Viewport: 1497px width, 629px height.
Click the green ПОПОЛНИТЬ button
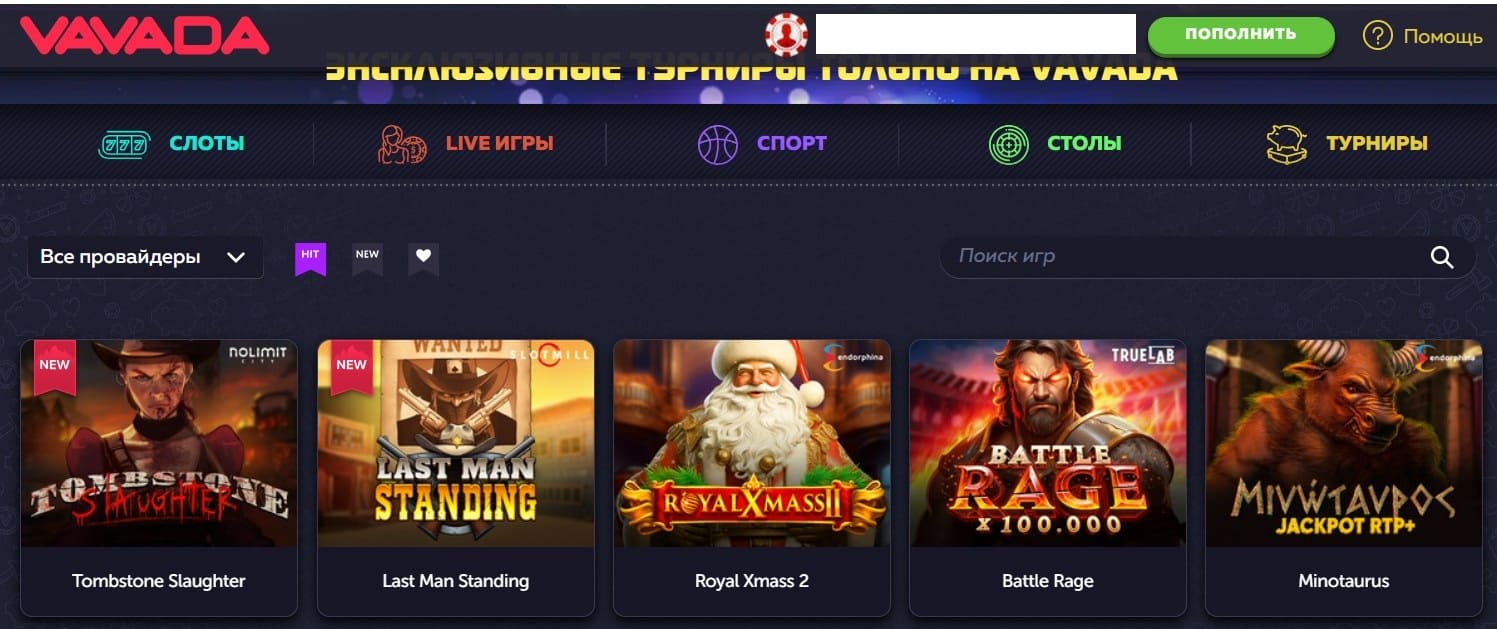coord(1241,35)
